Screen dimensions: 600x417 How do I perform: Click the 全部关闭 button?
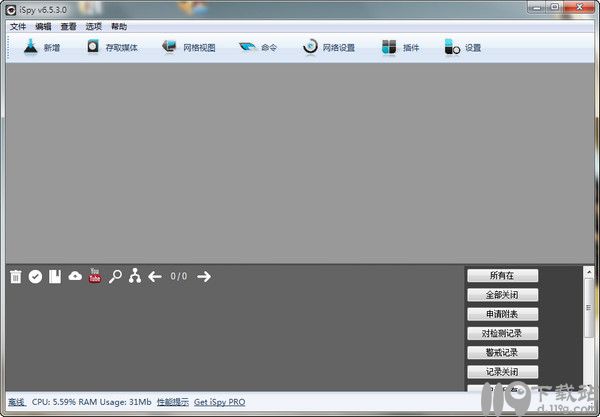[x=502, y=295]
